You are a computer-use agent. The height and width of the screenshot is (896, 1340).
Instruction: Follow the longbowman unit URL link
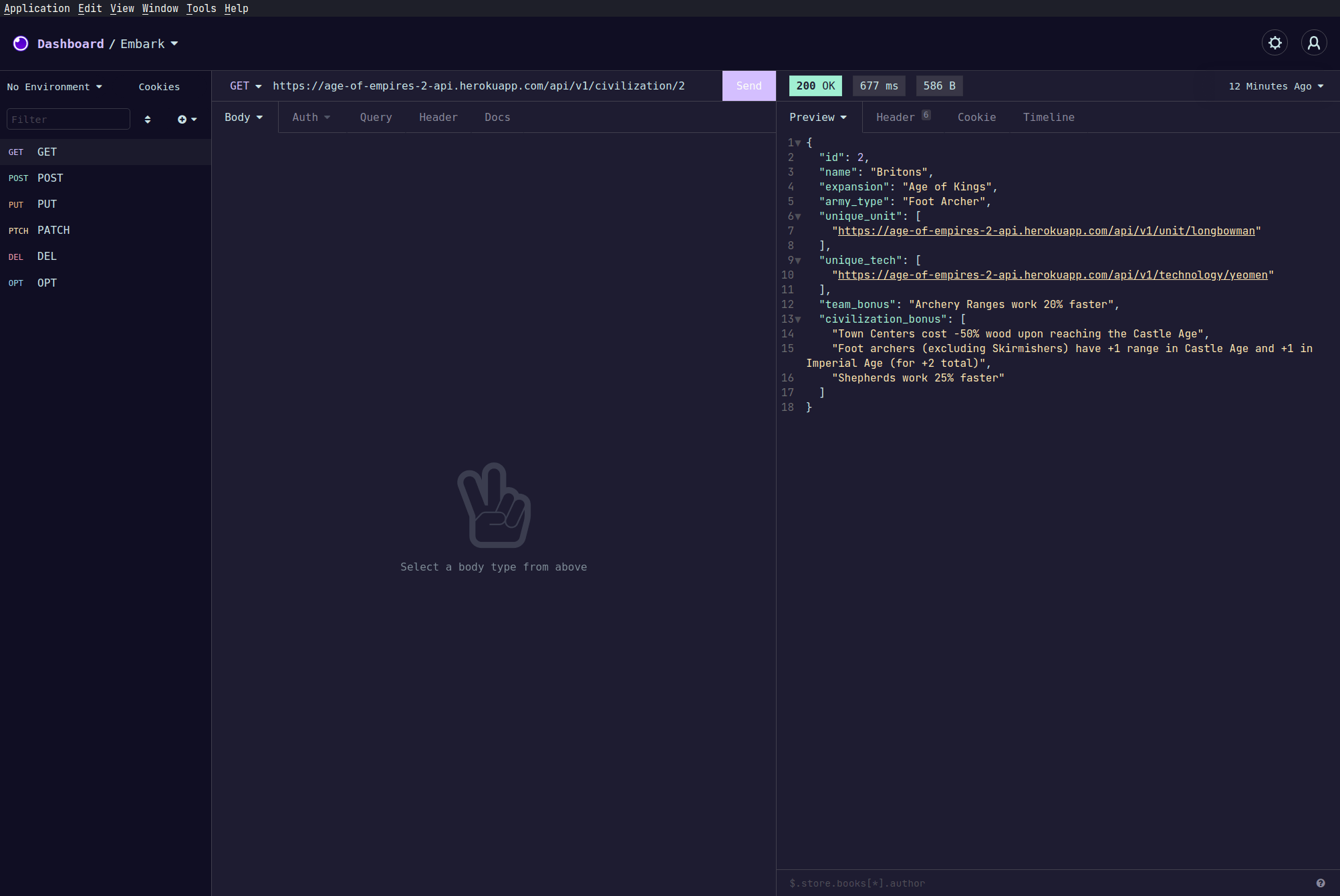click(x=1046, y=231)
